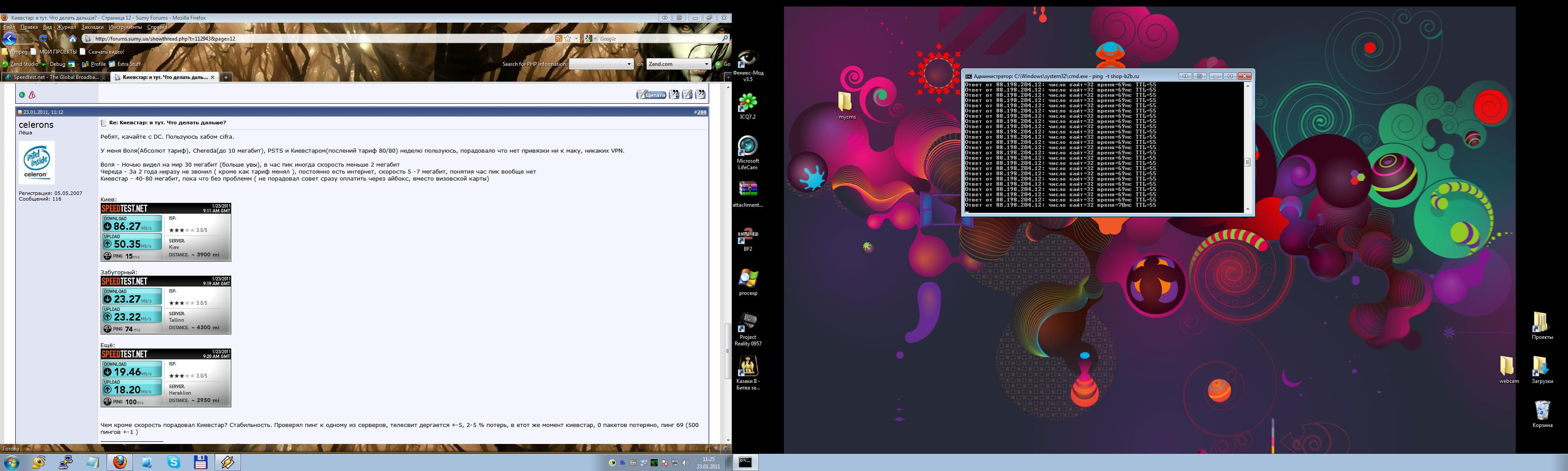Click the Цитата quote button
This screenshot has width=1568, height=471.
tap(651, 95)
